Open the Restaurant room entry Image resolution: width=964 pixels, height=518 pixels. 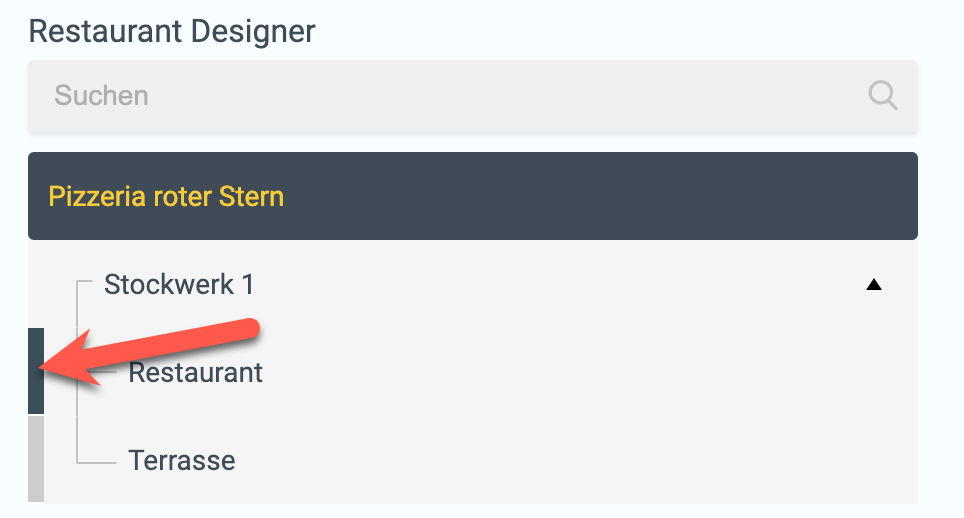pyautogui.click(x=196, y=372)
